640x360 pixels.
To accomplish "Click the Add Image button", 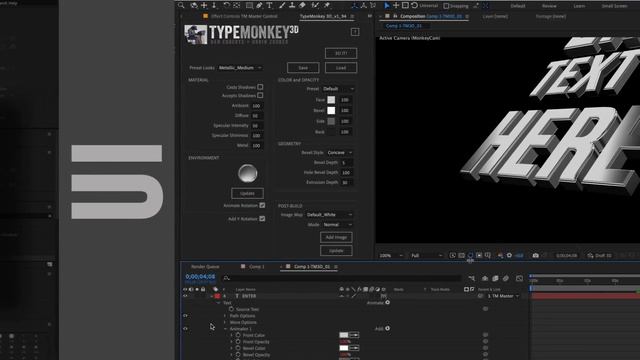I will (336, 237).
